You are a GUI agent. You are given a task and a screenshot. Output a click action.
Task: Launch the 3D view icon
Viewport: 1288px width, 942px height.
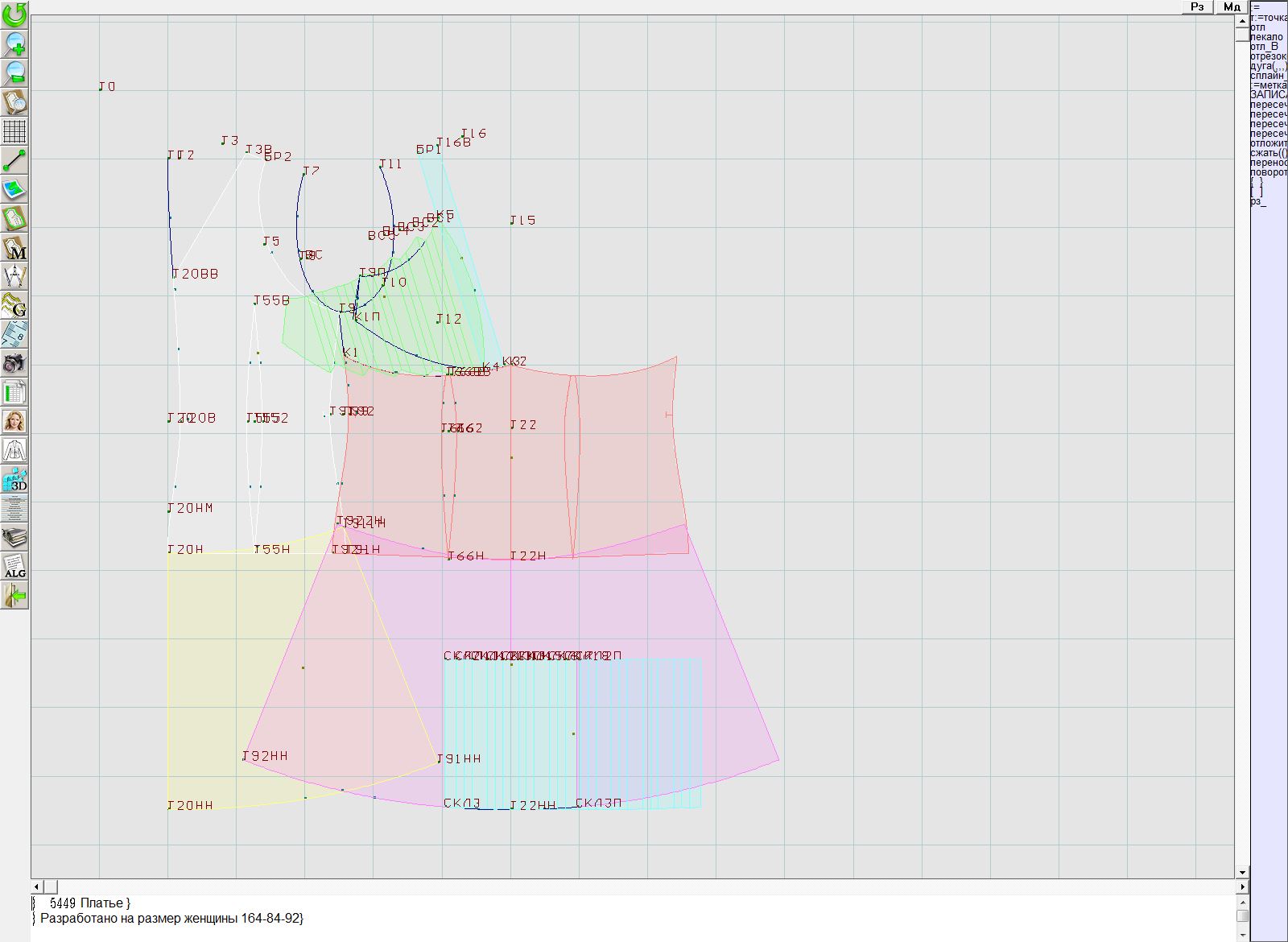(x=14, y=479)
